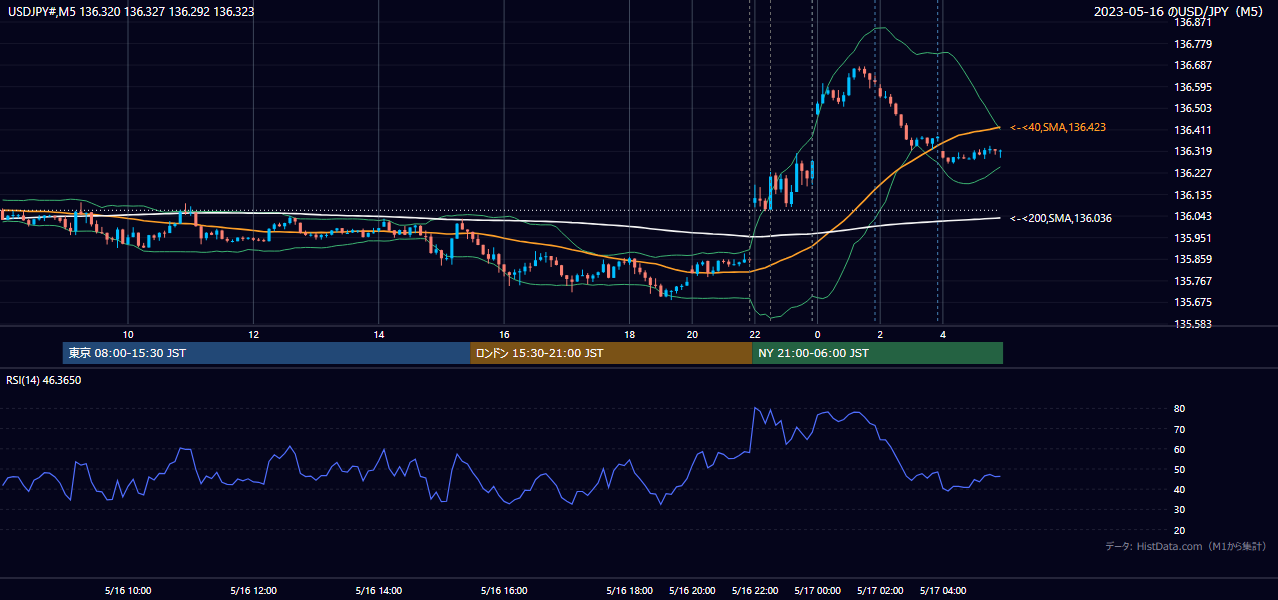Viewport: 1278px width, 600px height.
Task: Click the 5/16 18:00 date label
Action: (629, 591)
